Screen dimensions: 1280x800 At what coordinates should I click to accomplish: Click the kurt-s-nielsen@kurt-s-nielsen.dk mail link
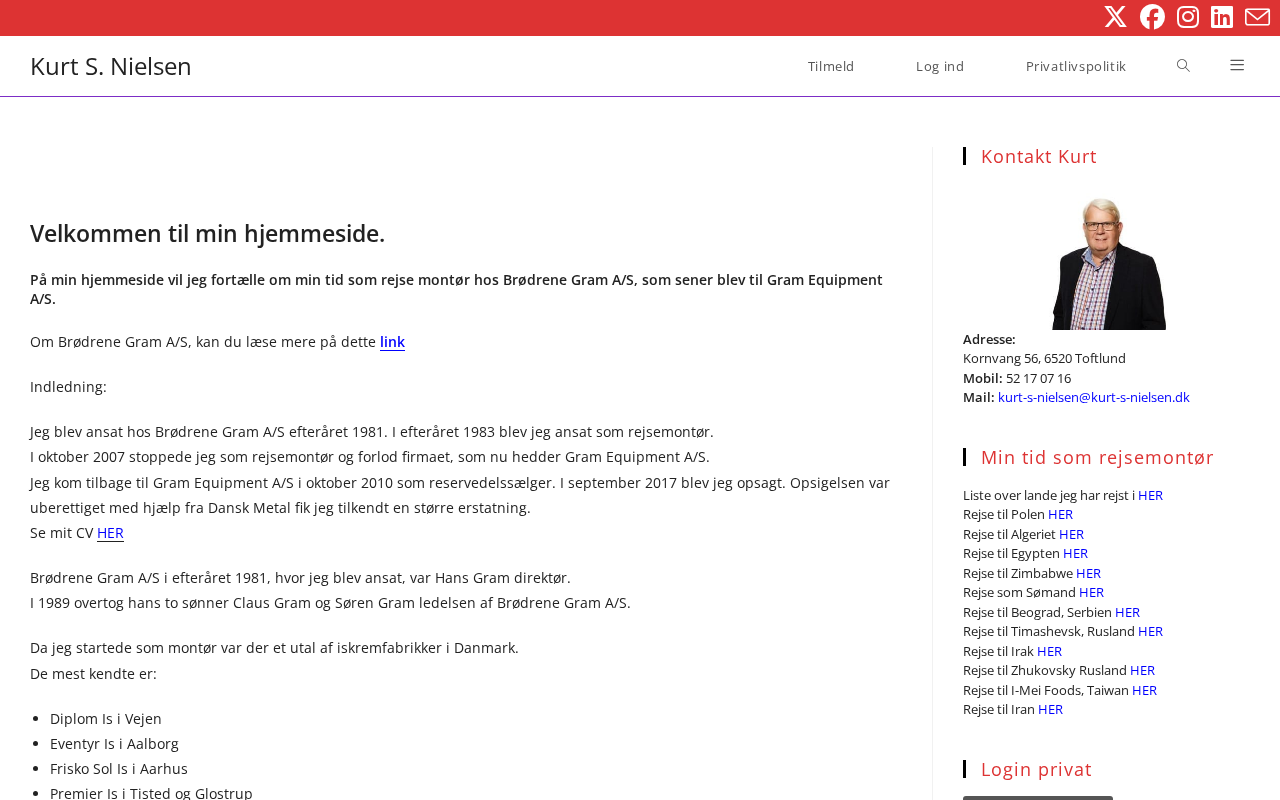coord(1094,397)
